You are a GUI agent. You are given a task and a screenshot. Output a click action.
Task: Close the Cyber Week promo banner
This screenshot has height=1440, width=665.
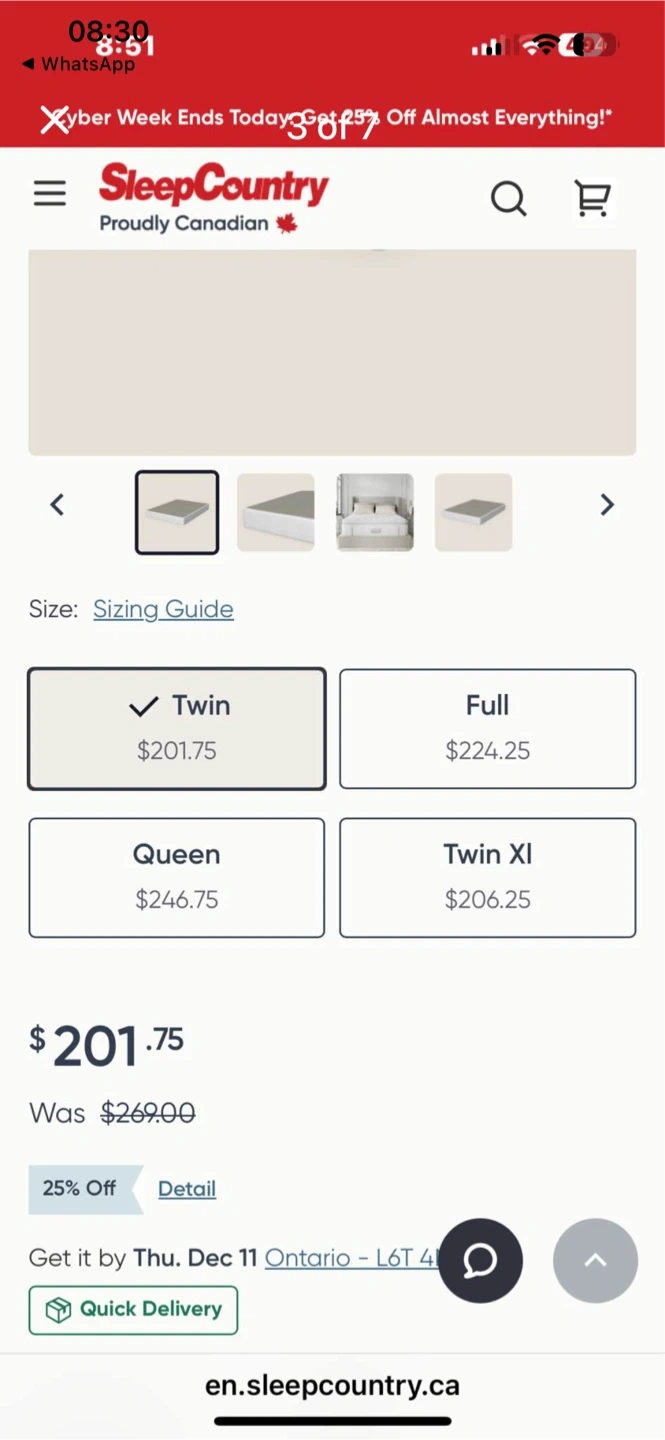pos(54,120)
